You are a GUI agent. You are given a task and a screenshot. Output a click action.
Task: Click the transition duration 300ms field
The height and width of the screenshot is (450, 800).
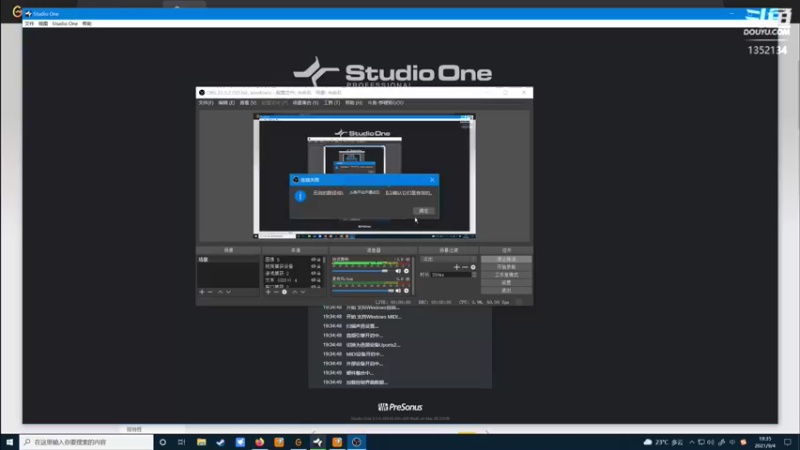451,274
